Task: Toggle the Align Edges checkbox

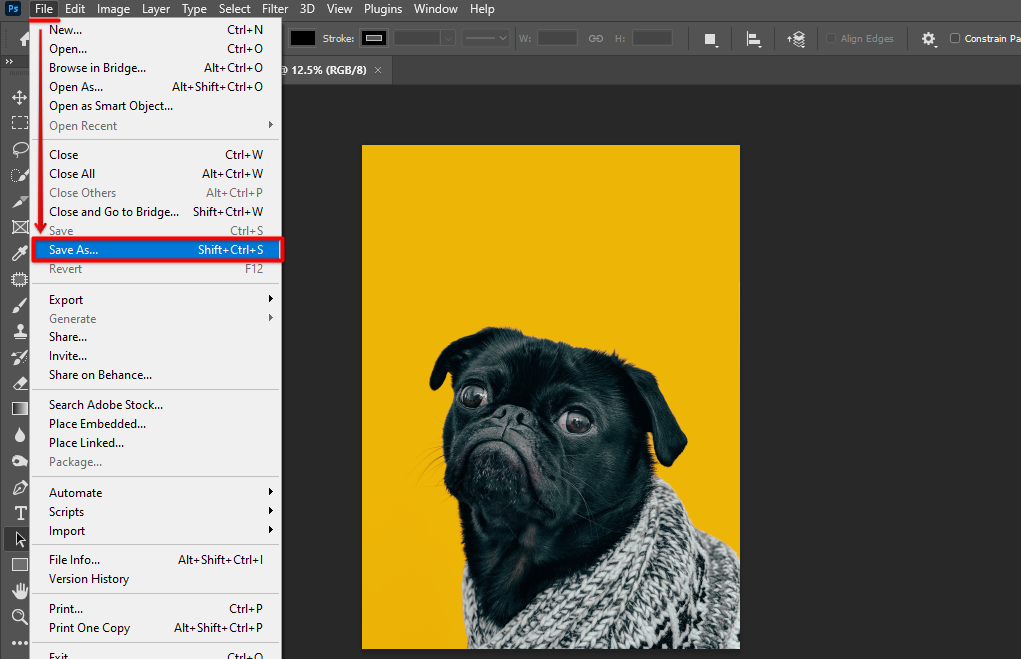Action: [831, 39]
